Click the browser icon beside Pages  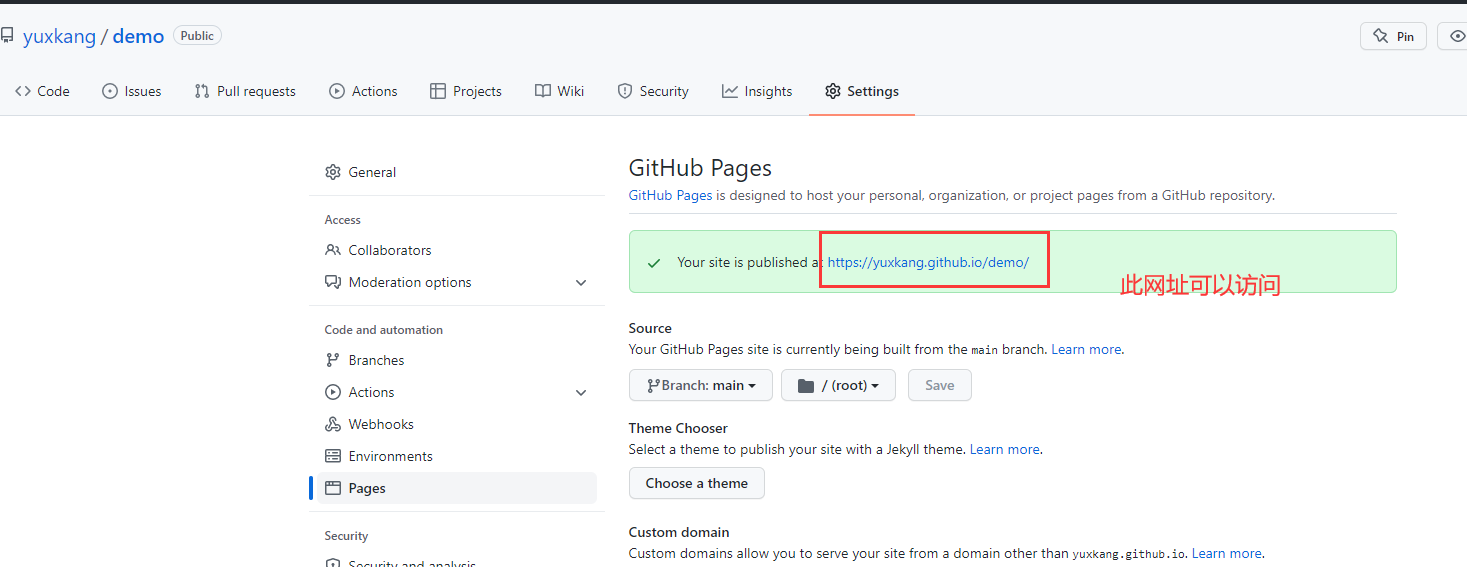(333, 488)
